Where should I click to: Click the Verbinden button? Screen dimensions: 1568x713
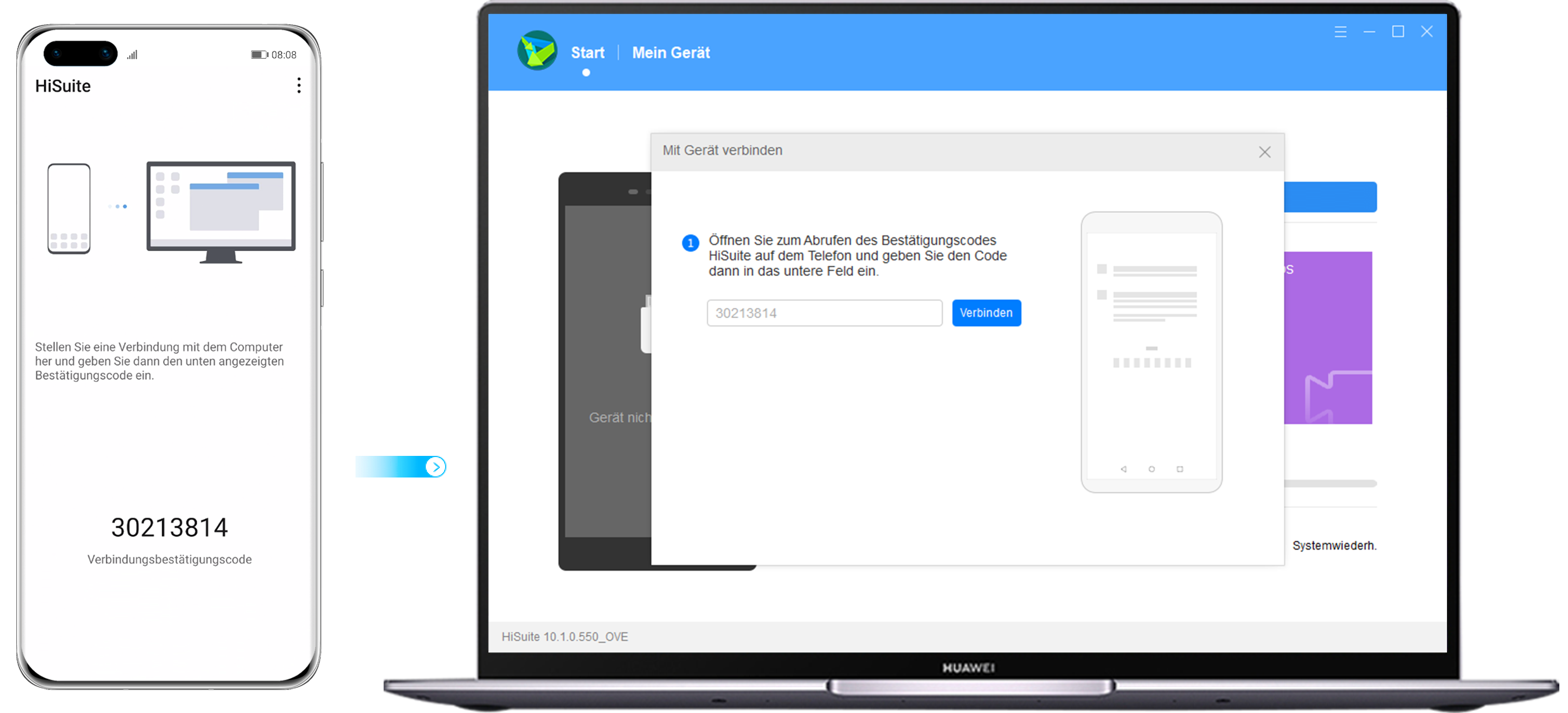pos(986,313)
